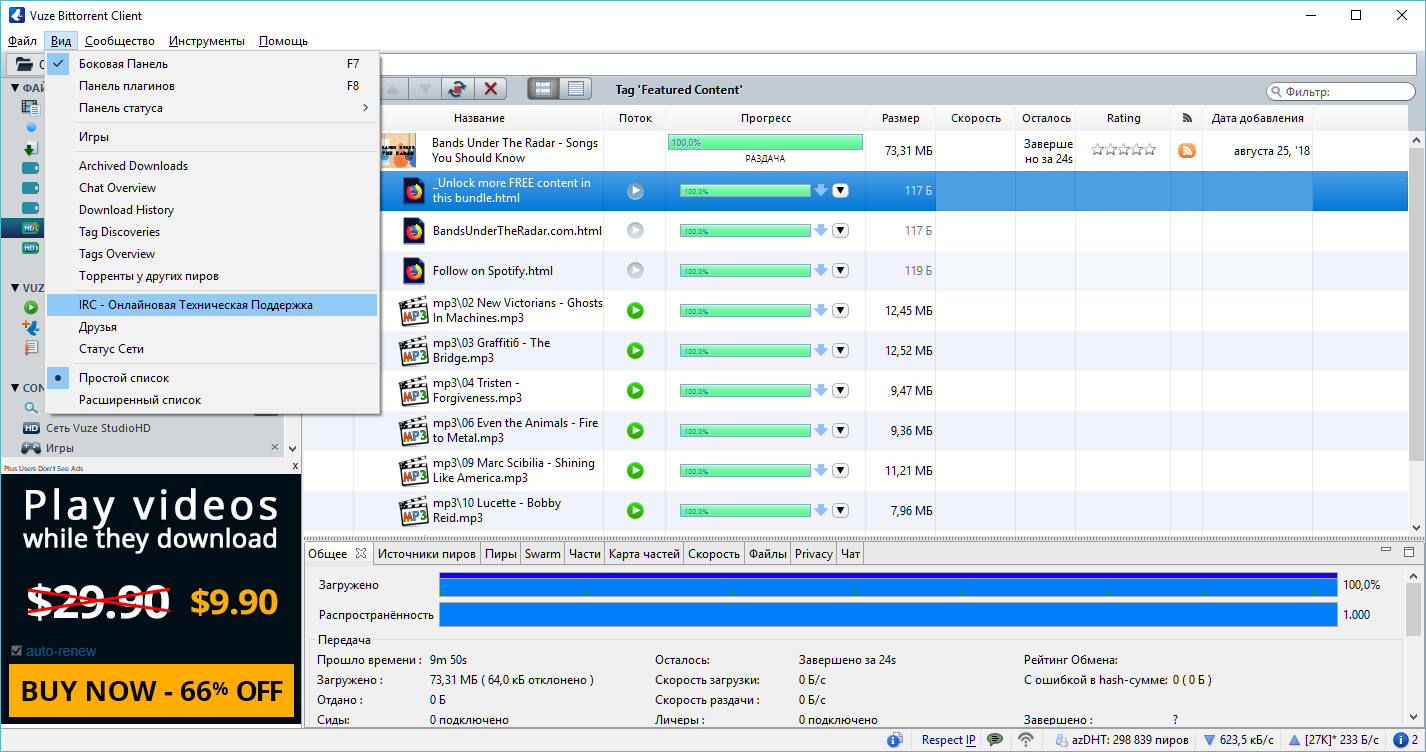Open dropdown arrow for Follow on Spotify.html
Screen dimensions: 1426x752
[840, 271]
